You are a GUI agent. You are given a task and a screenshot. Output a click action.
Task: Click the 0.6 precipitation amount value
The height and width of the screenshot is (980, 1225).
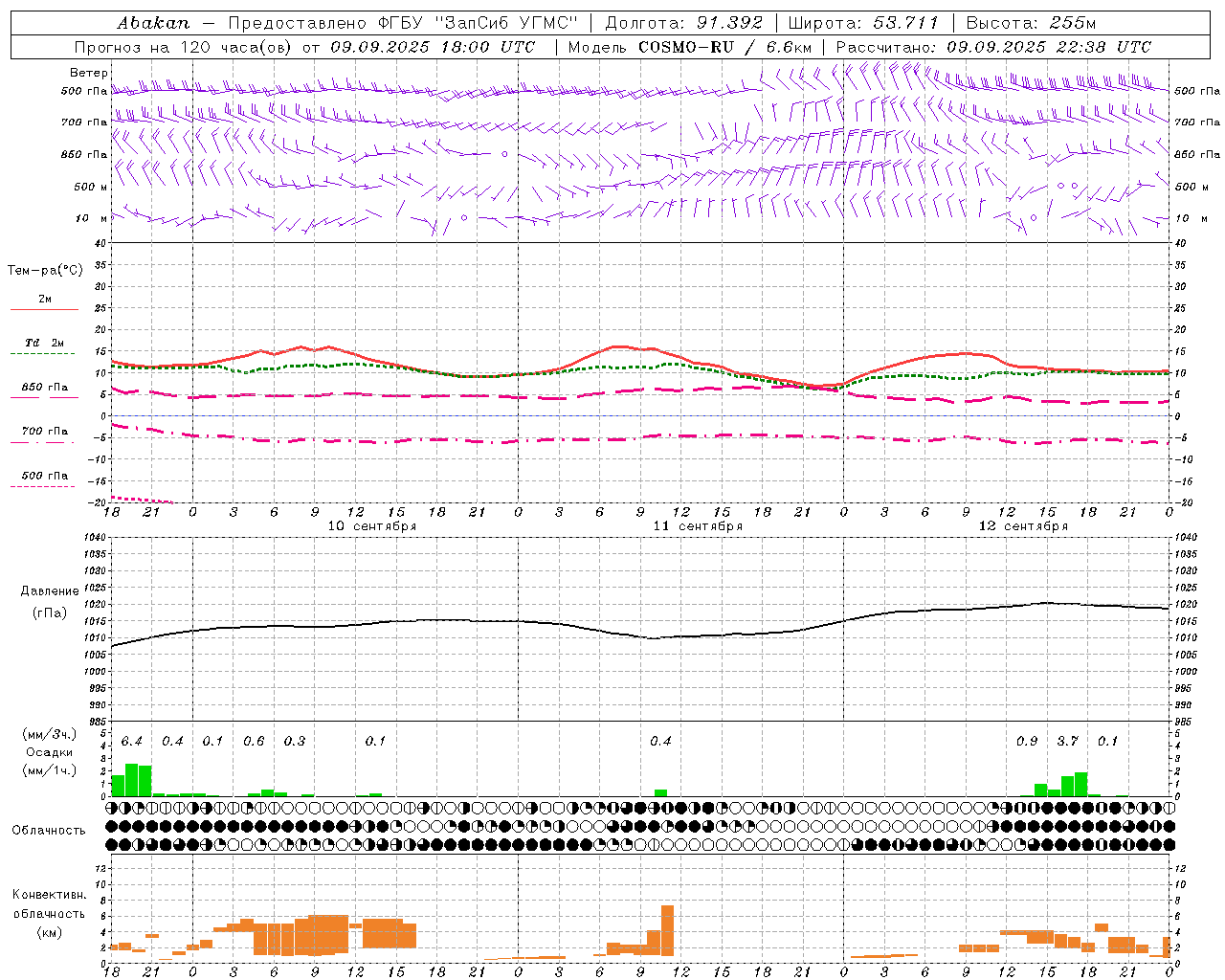point(254,742)
